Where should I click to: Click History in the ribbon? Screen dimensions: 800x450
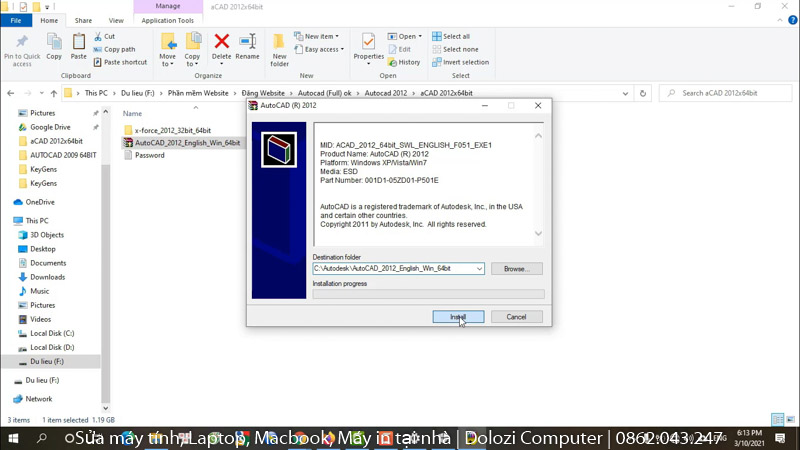coord(404,62)
